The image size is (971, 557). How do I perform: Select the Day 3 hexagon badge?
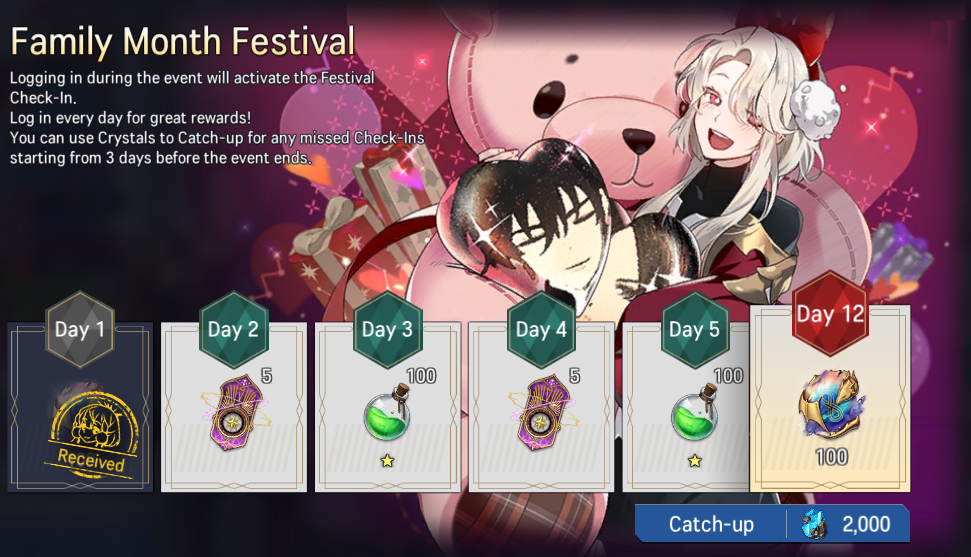[387, 329]
